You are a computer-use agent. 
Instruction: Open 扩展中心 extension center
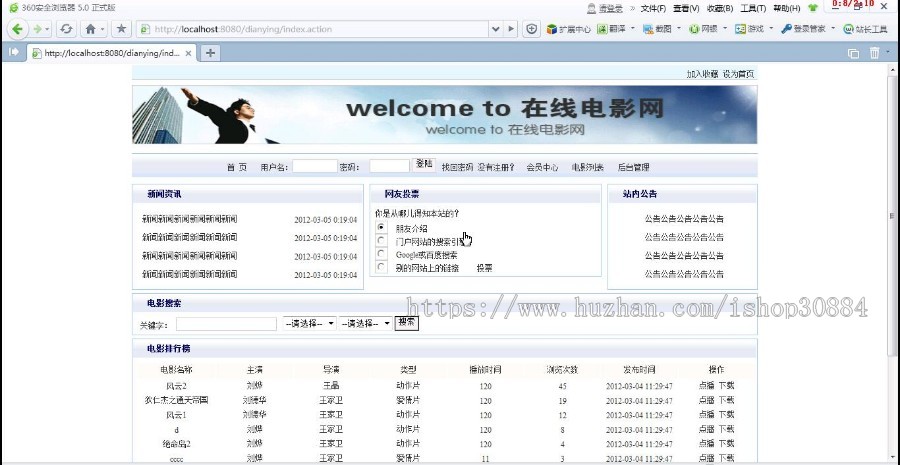point(568,29)
